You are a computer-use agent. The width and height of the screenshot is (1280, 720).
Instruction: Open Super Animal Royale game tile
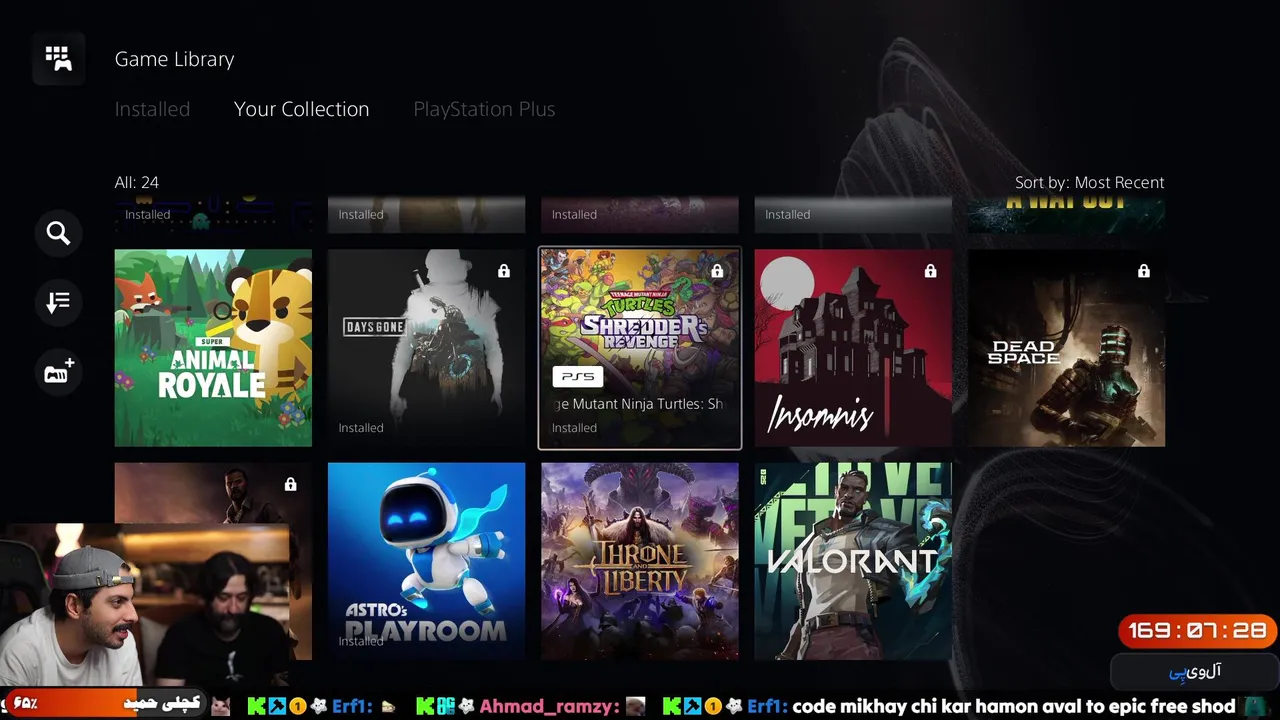213,348
